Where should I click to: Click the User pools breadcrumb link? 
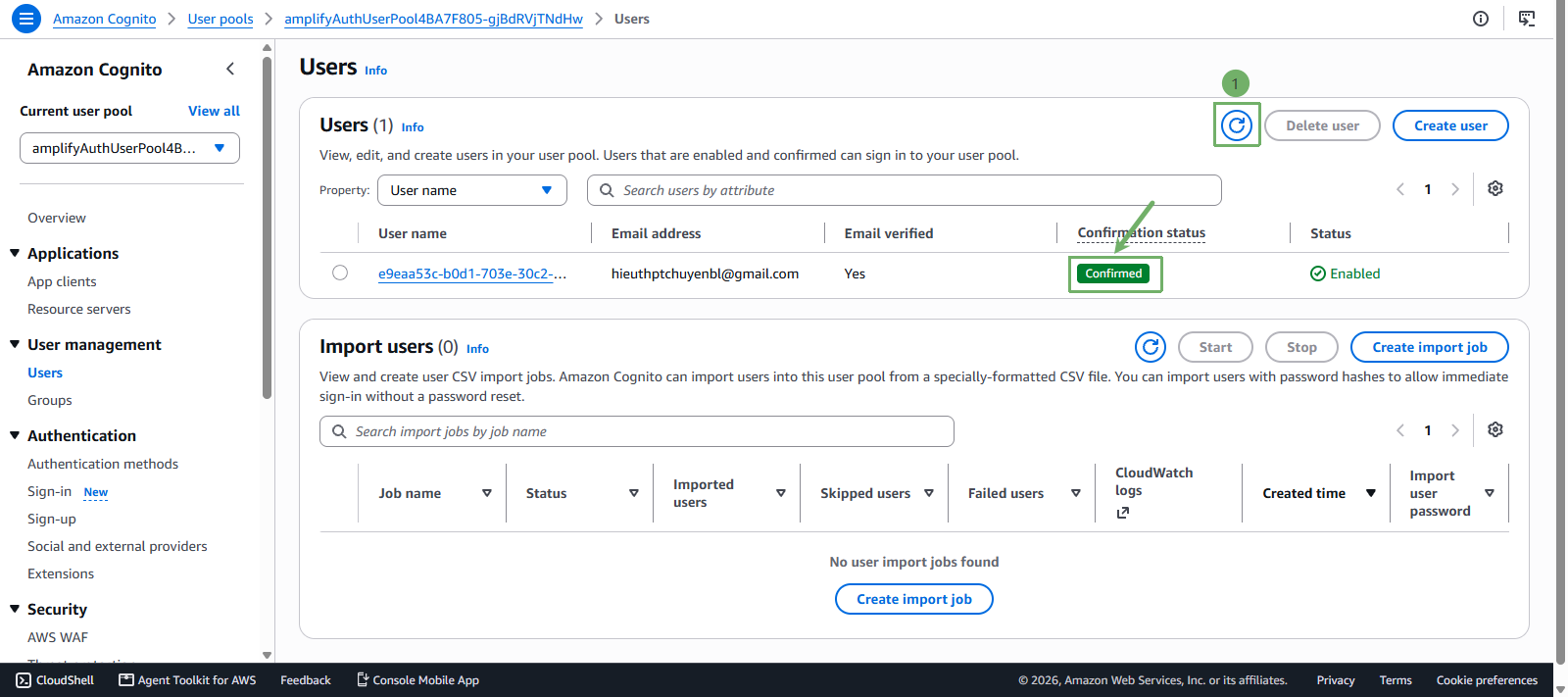[220, 19]
